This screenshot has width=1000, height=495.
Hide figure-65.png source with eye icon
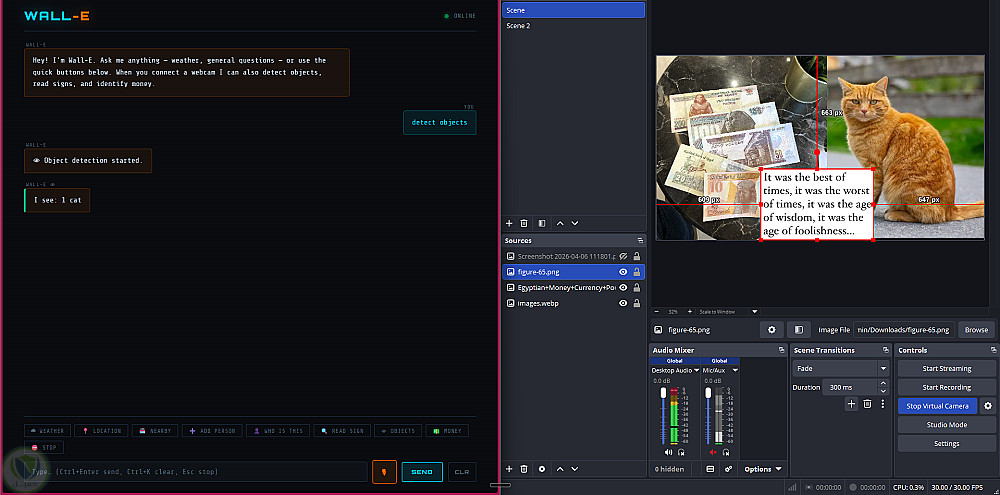624,272
